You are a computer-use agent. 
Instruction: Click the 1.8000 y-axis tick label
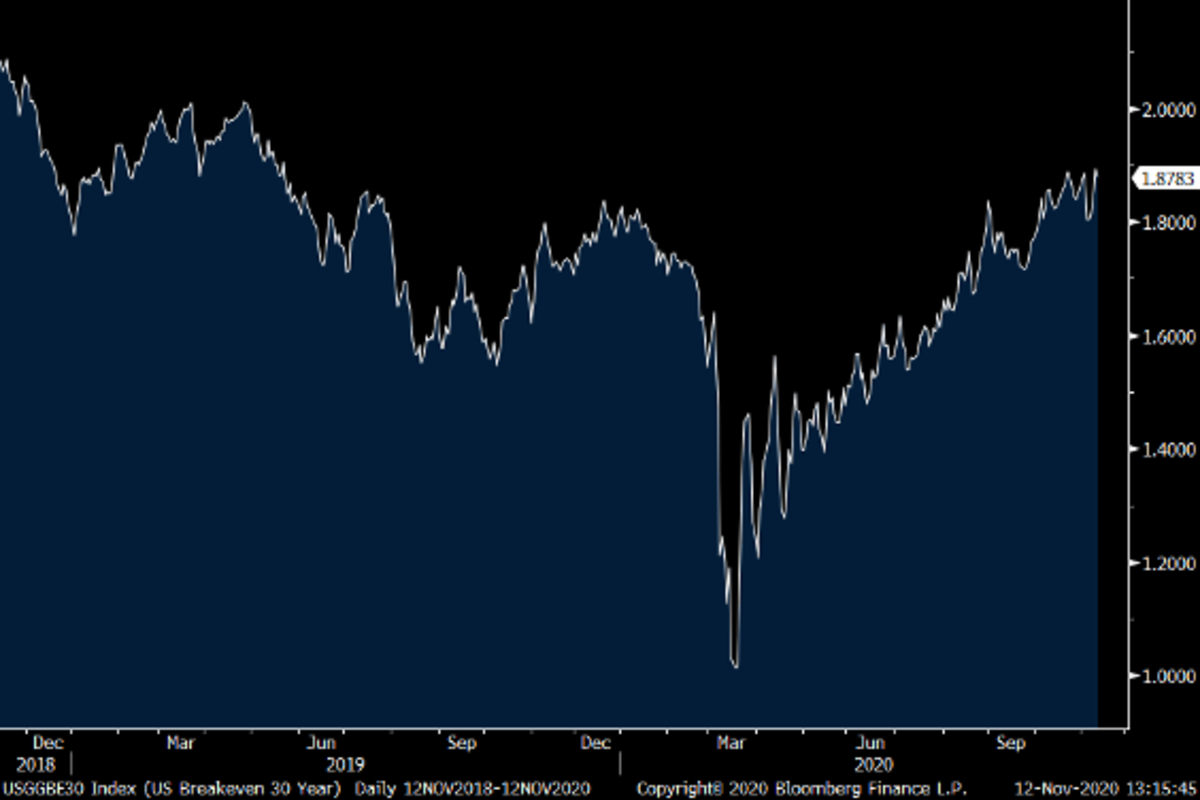click(1168, 222)
